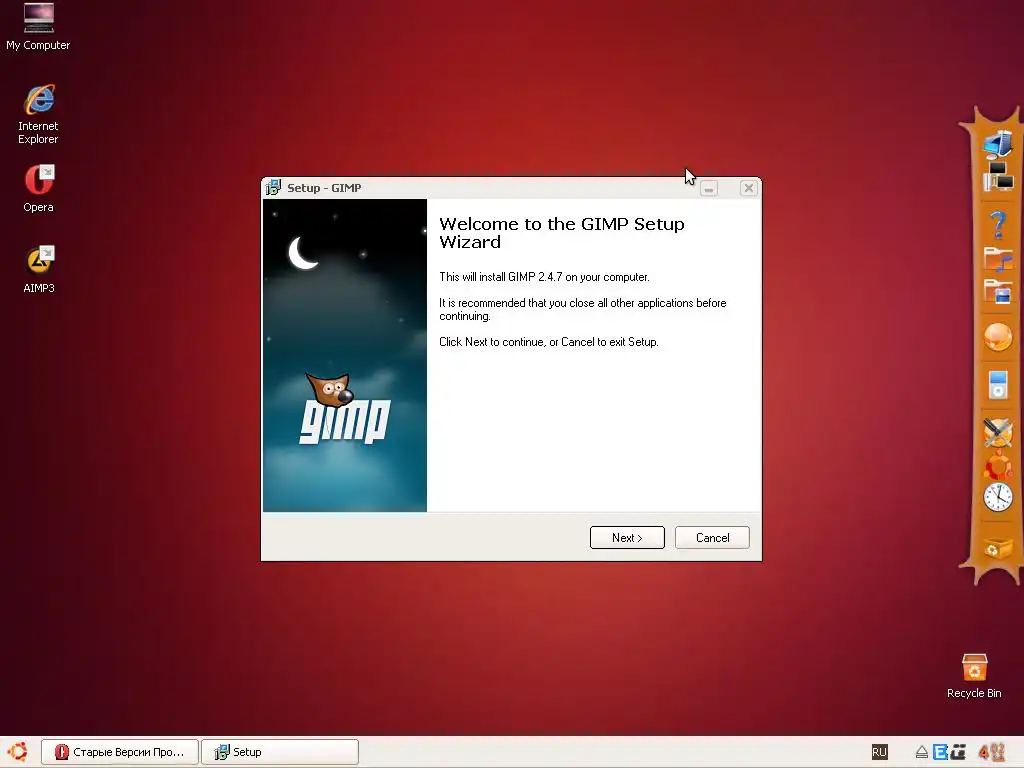Click the setup icon in the GIMP title bar
Viewport: 1024px width, 768px height.
coord(274,187)
